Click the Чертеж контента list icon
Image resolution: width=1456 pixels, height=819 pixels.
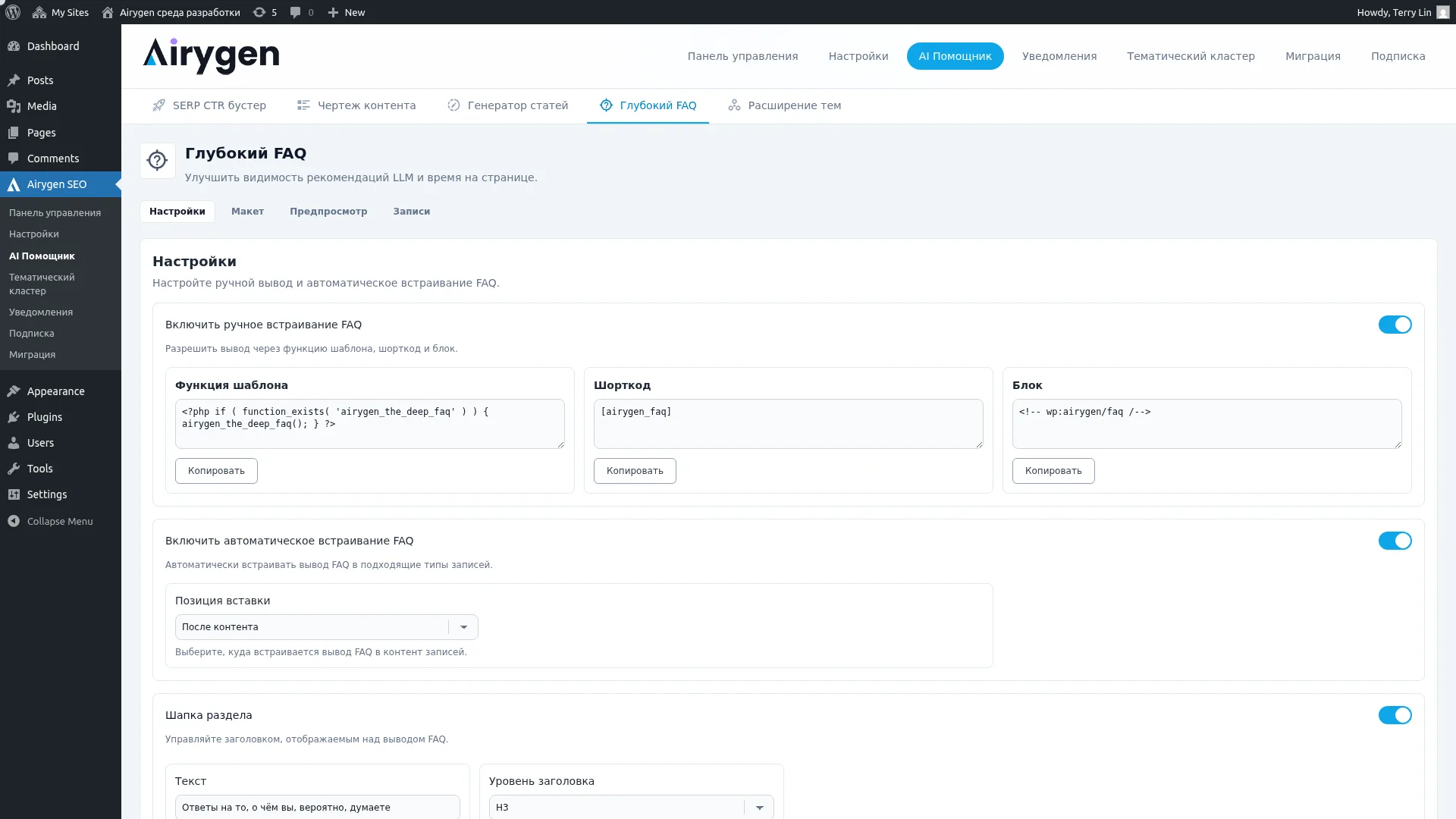point(303,105)
